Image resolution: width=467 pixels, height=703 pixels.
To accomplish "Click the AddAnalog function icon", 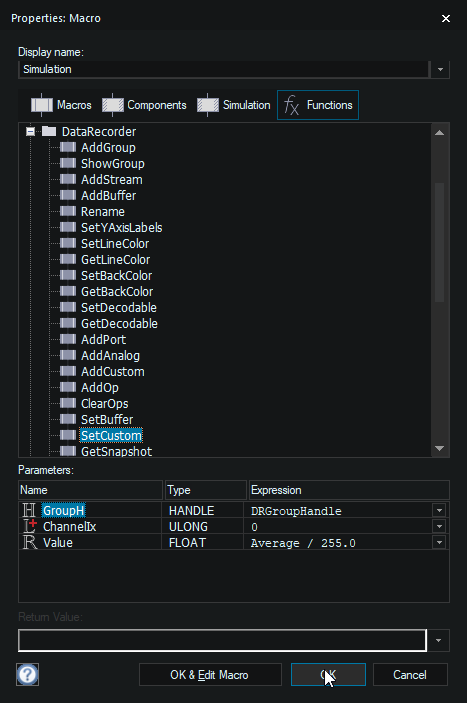I will click(68, 355).
